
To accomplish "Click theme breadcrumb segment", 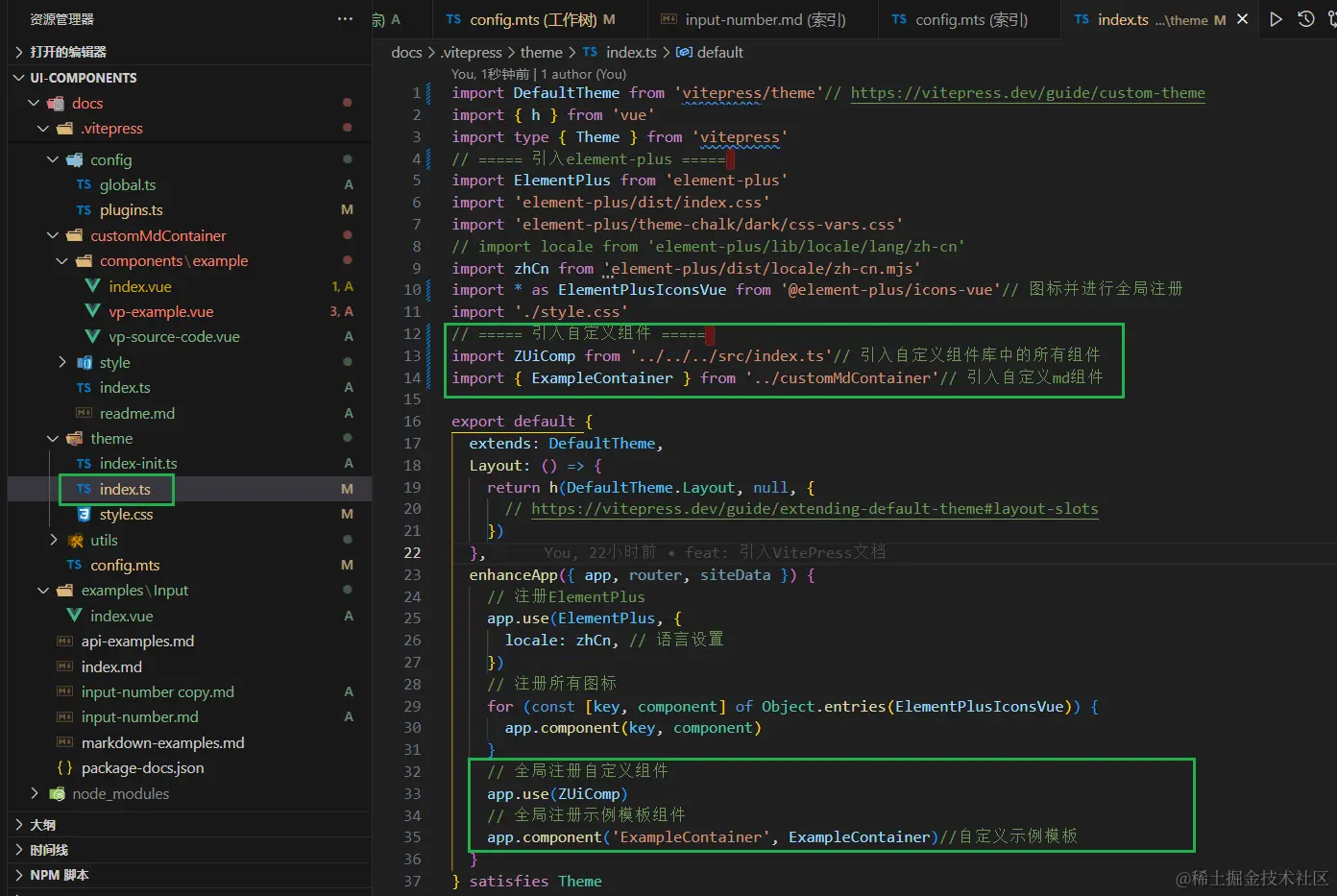I will pyautogui.click(x=542, y=52).
